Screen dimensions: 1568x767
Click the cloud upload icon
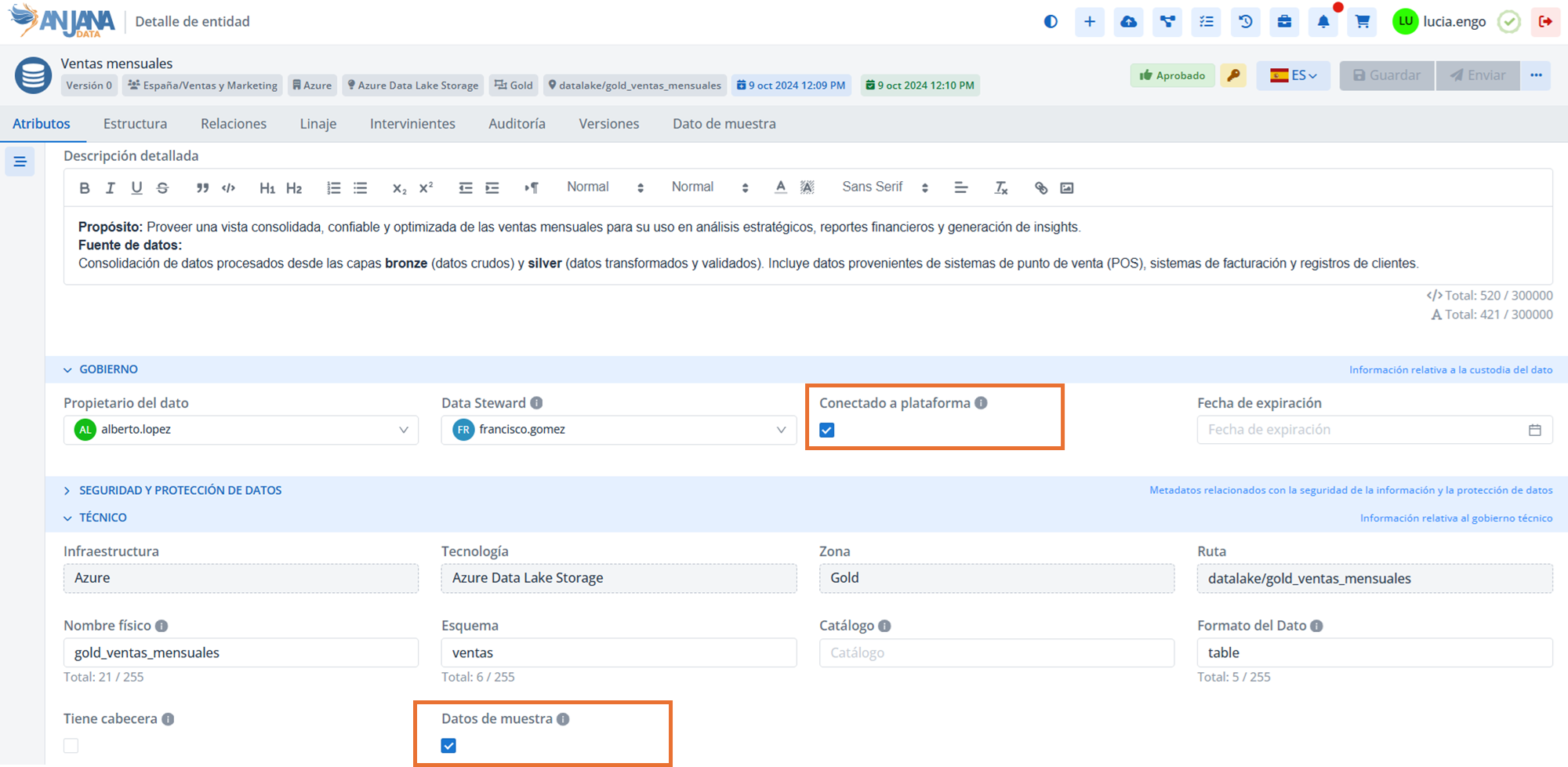(x=1128, y=22)
